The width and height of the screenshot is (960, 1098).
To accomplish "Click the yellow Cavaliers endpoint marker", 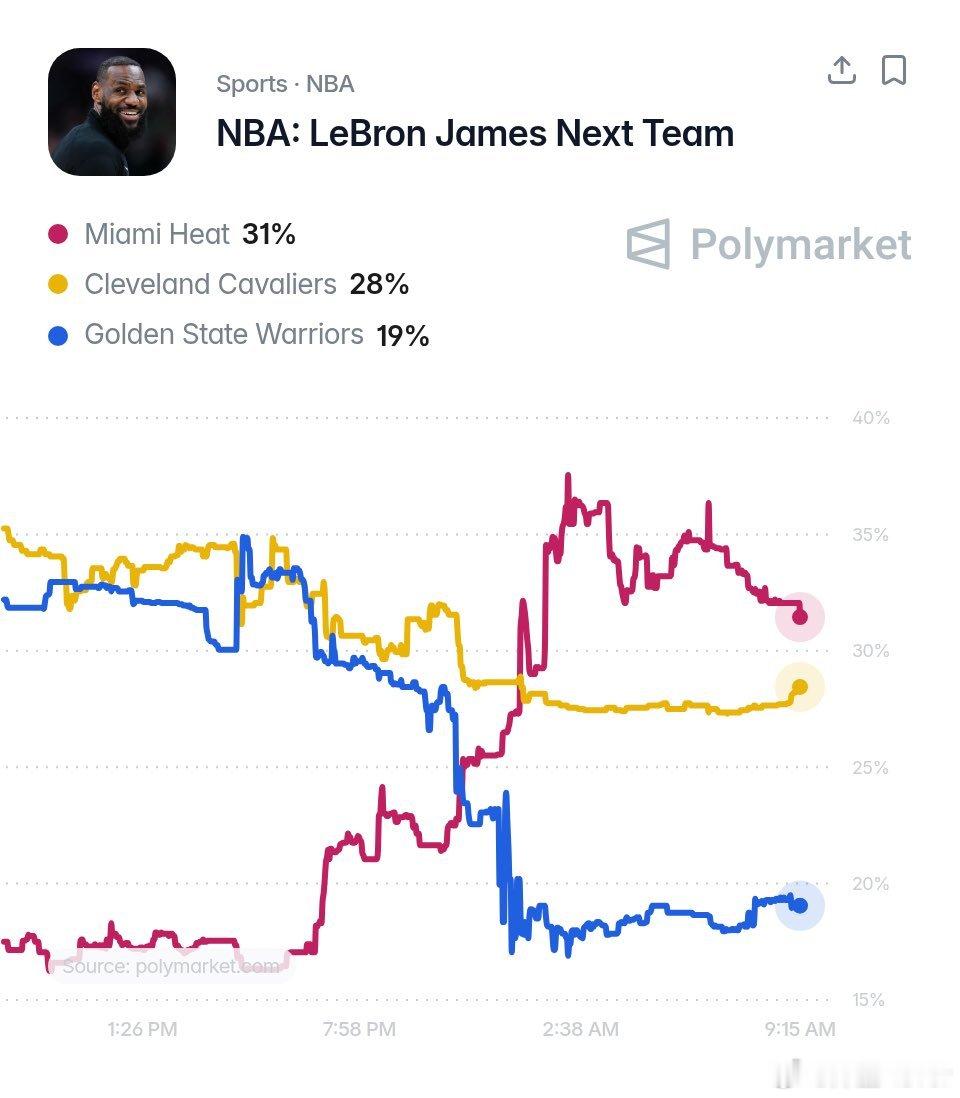I will click(x=800, y=687).
